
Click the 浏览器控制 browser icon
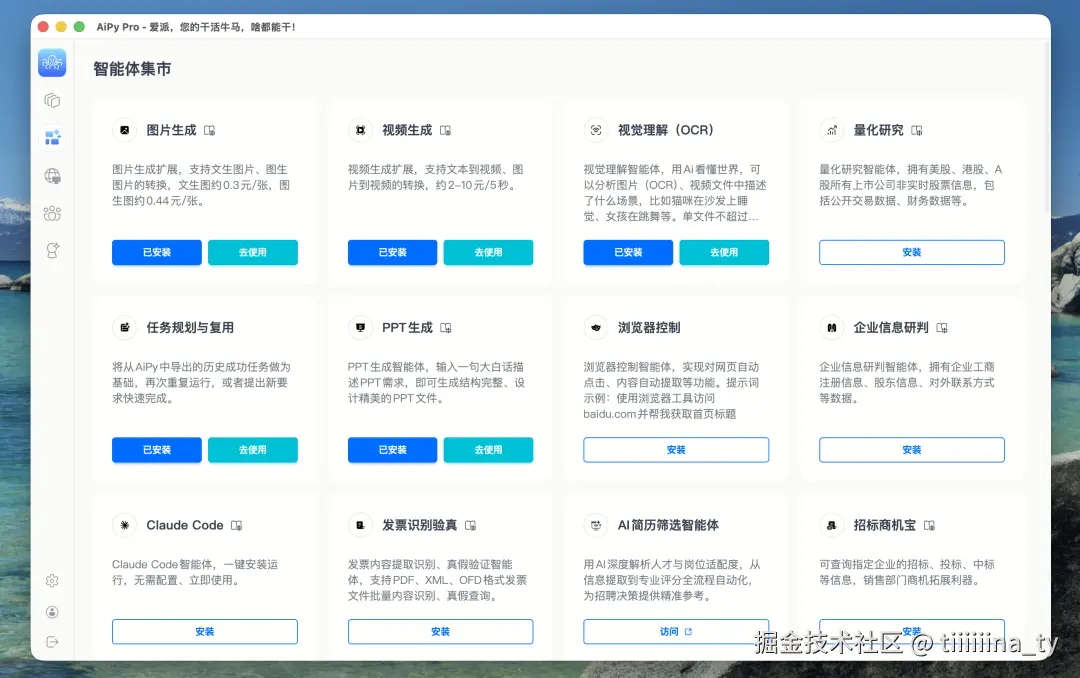tap(596, 327)
